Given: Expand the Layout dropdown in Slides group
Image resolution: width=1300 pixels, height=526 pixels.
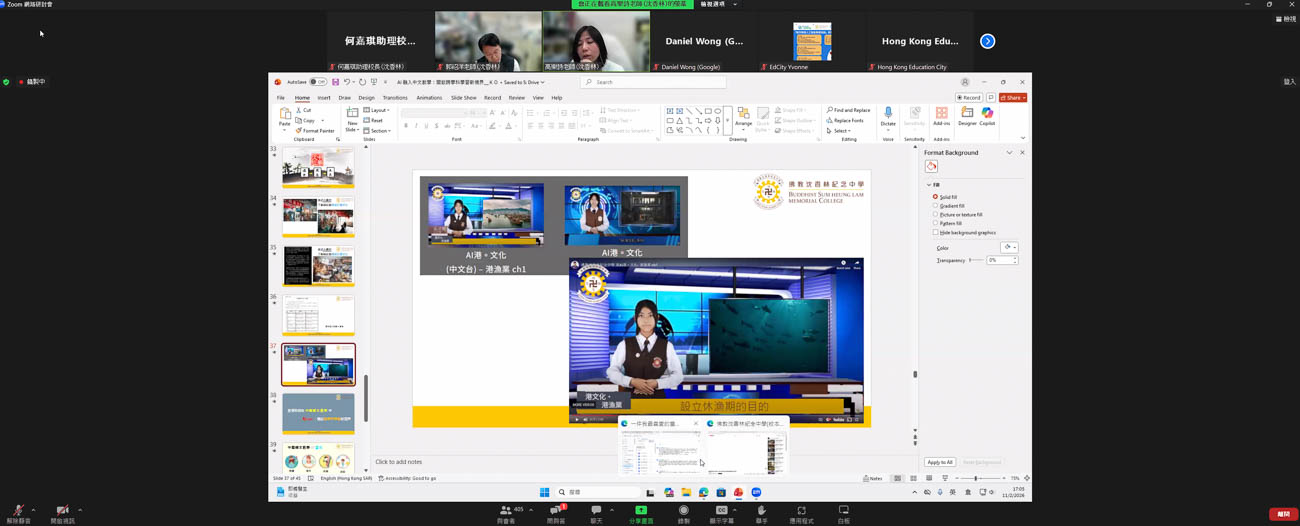Looking at the screenshot, I should [x=377, y=110].
